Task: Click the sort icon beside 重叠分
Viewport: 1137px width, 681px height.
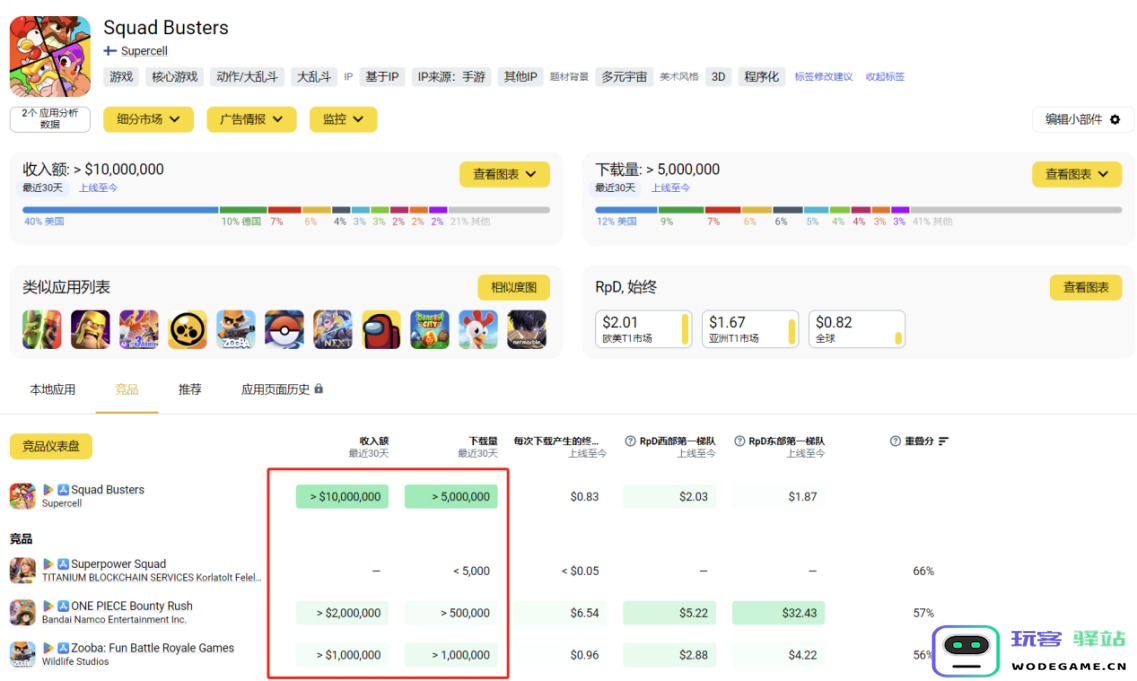Action: point(943,441)
